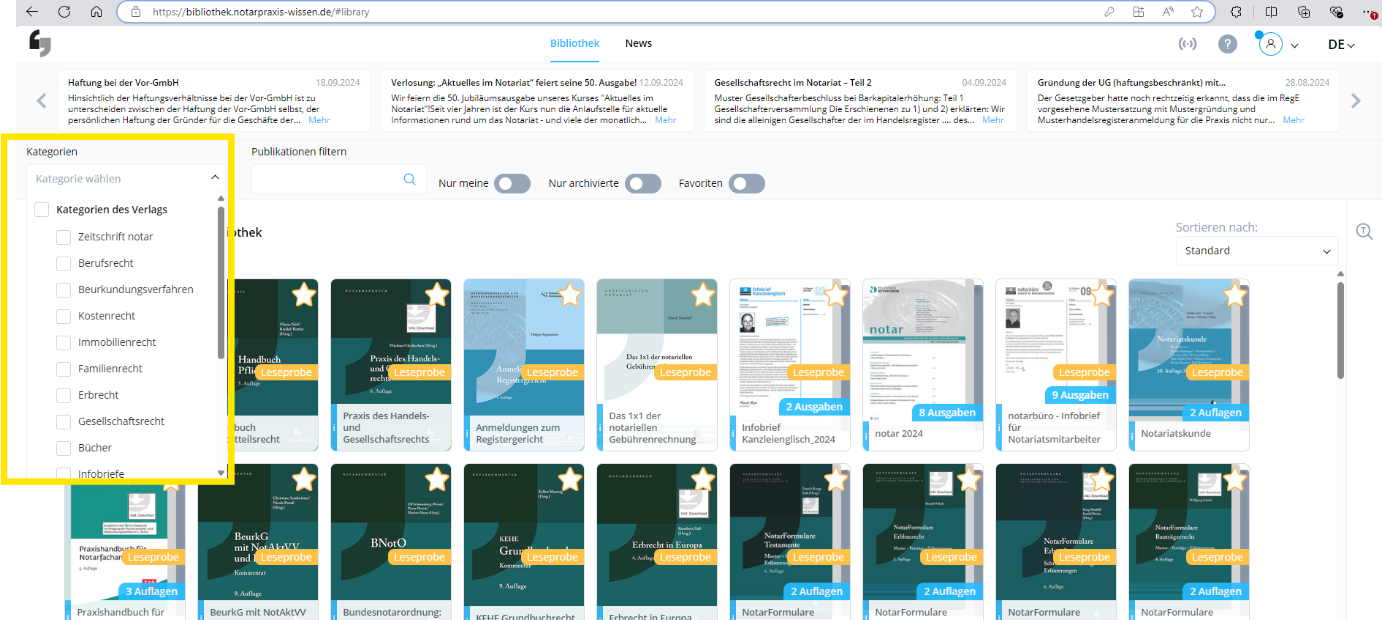Toggle Nur archivierte switch
Viewport: 1382px width, 620px height.
643,184
